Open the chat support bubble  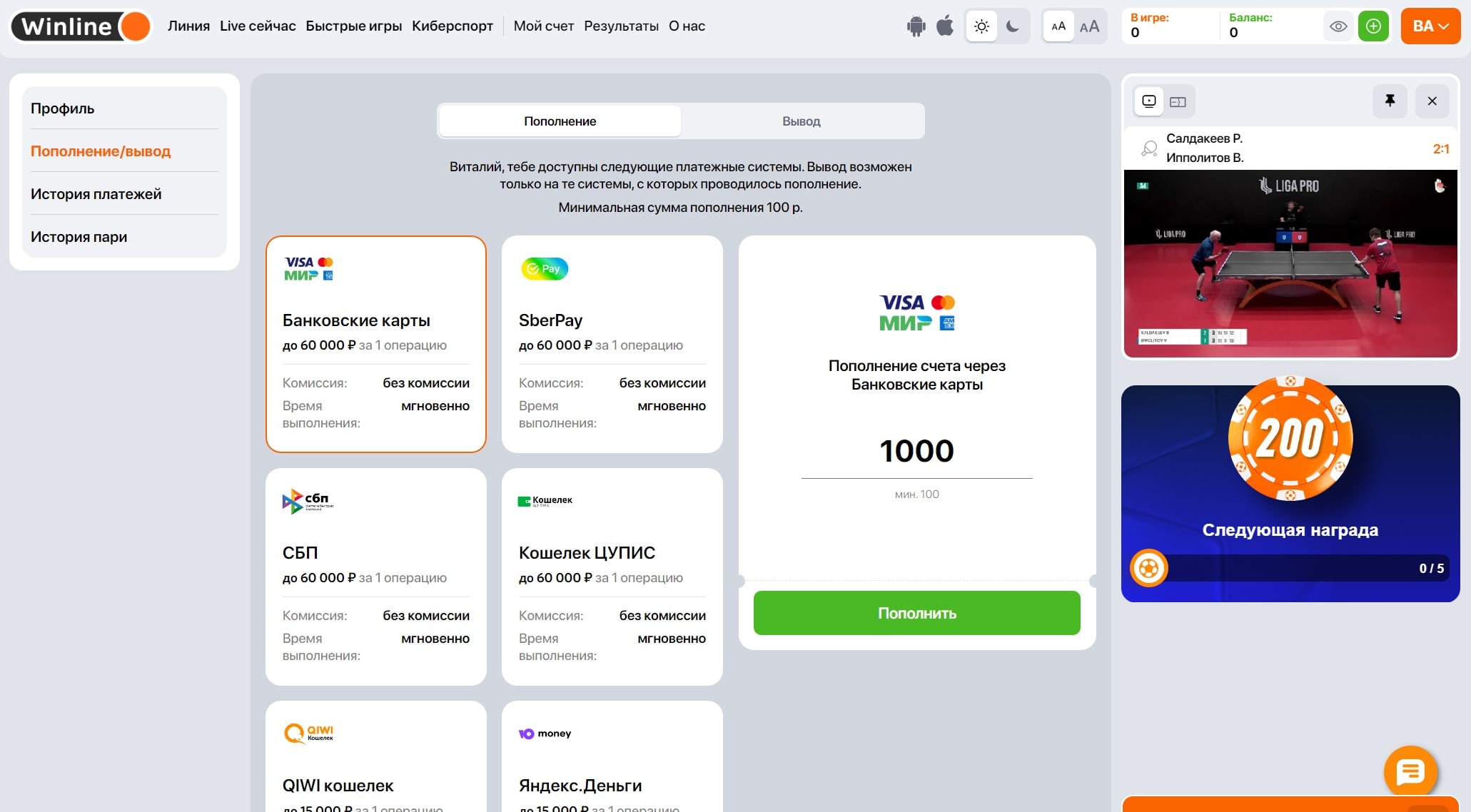pos(1410,771)
